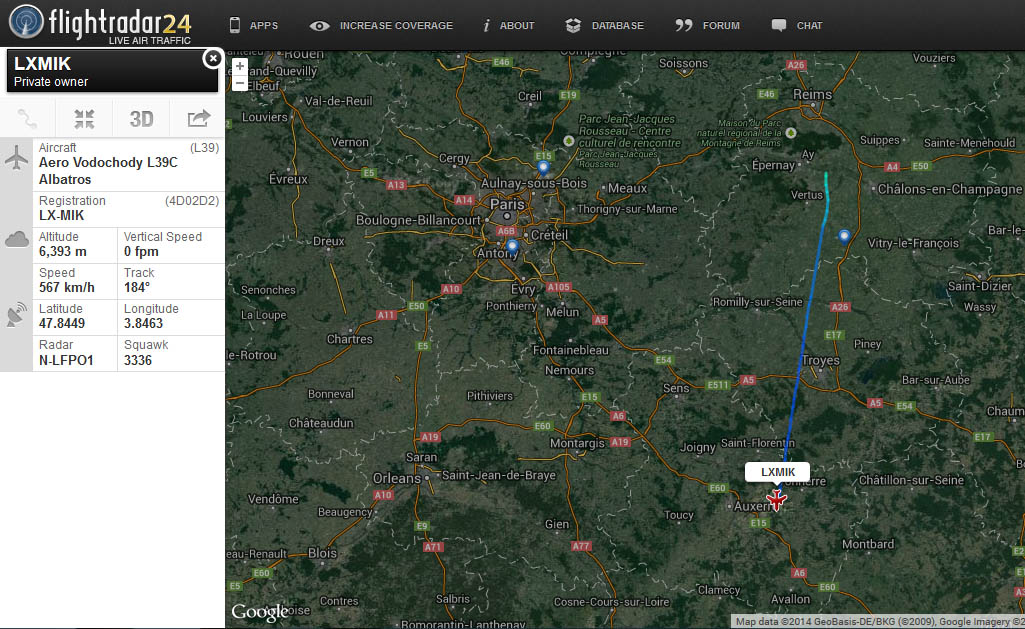The height and width of the screenshot is (629, 1025).
Task: Click squawk value 3336
Action: 138,360
